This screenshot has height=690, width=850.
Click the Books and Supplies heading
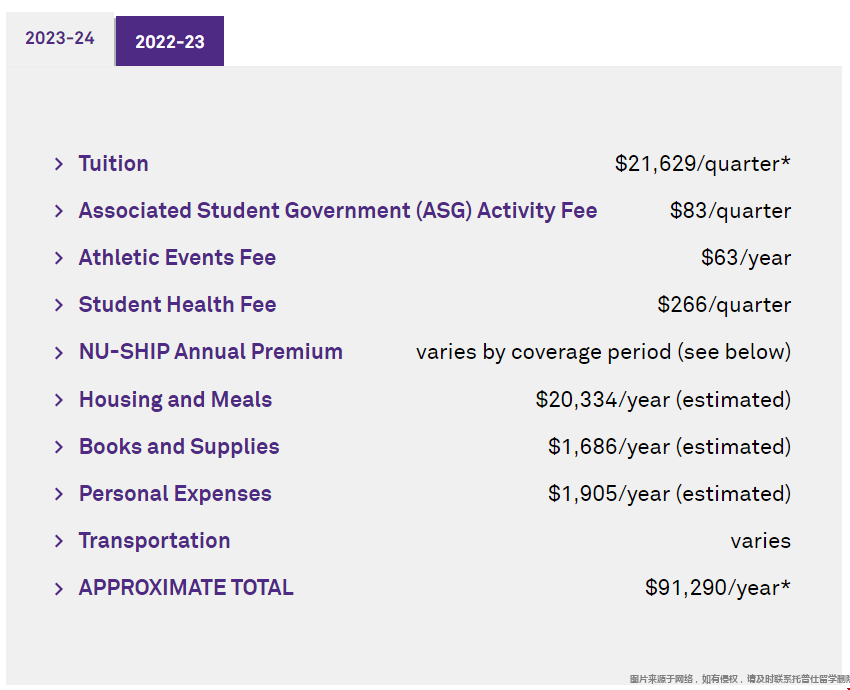click(179, 447)
